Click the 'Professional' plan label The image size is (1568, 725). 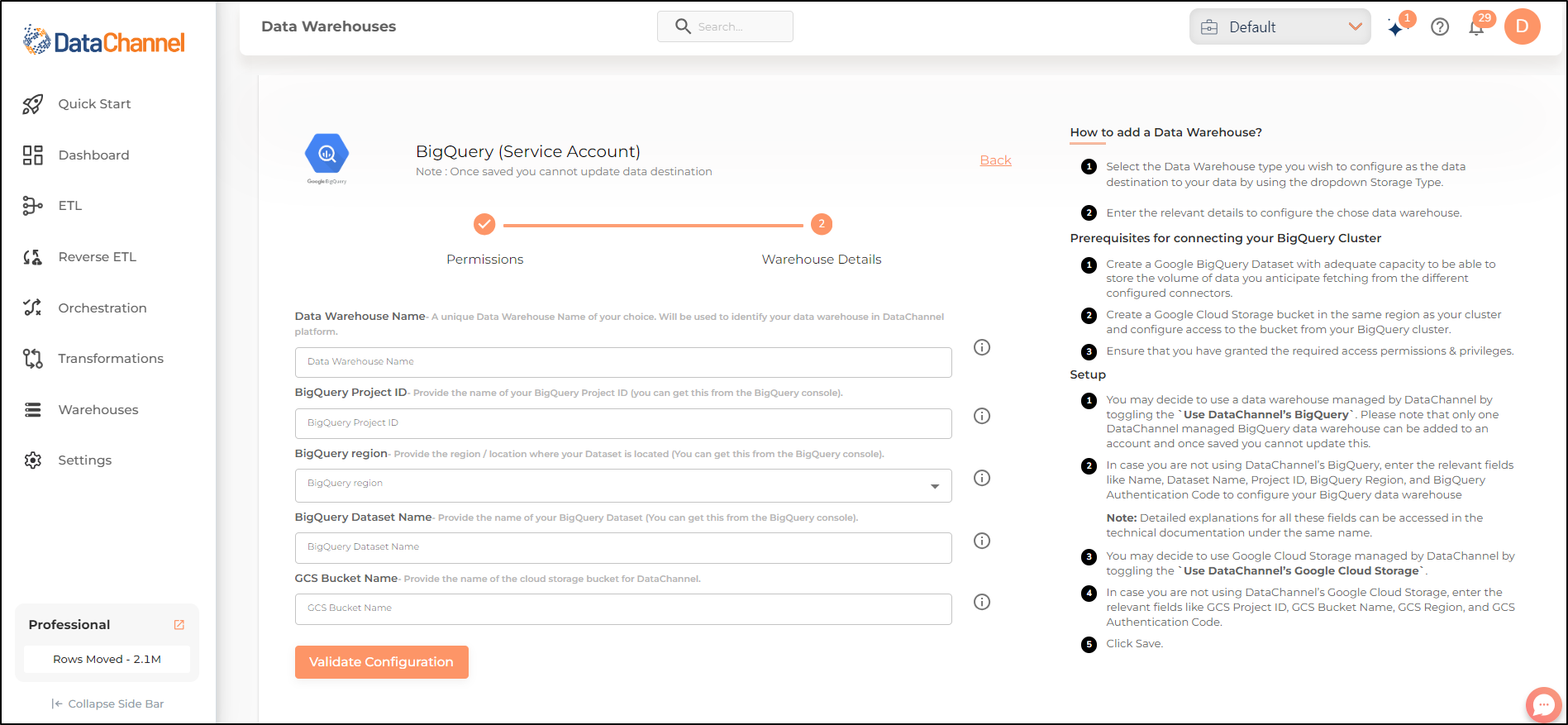pos(69,625)
